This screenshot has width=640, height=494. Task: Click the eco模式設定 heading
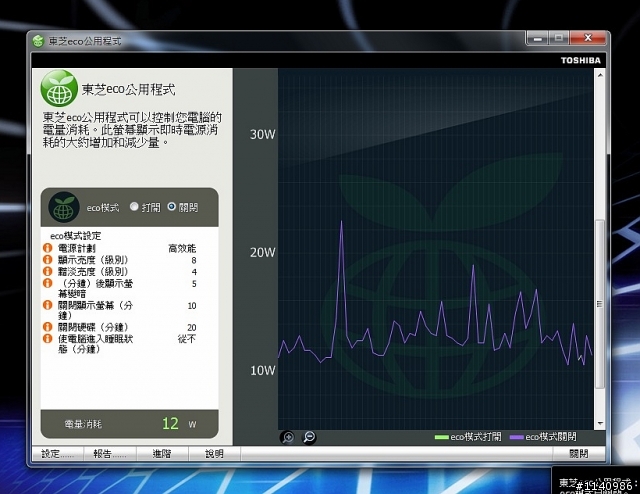click(76, 236)
